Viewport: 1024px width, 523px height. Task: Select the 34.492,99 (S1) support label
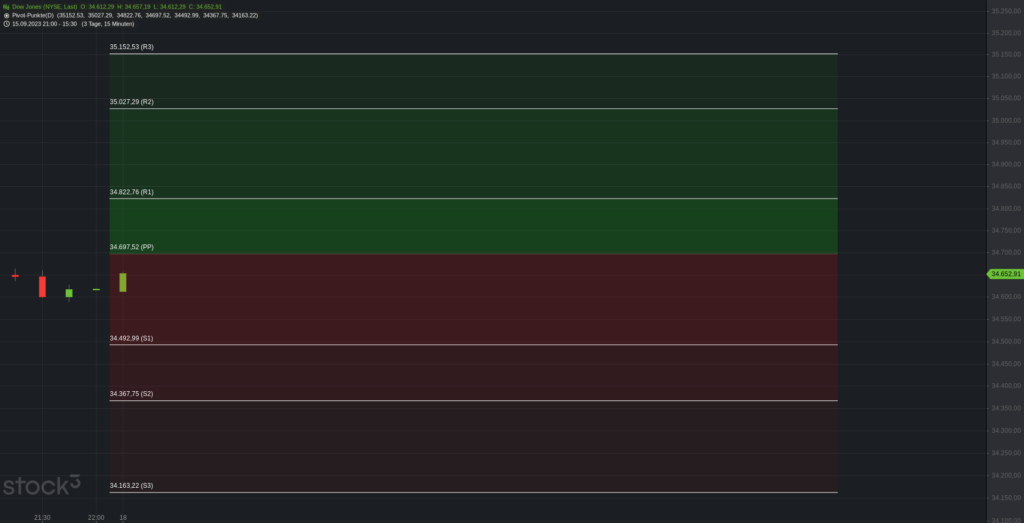[x=131, y=338]
